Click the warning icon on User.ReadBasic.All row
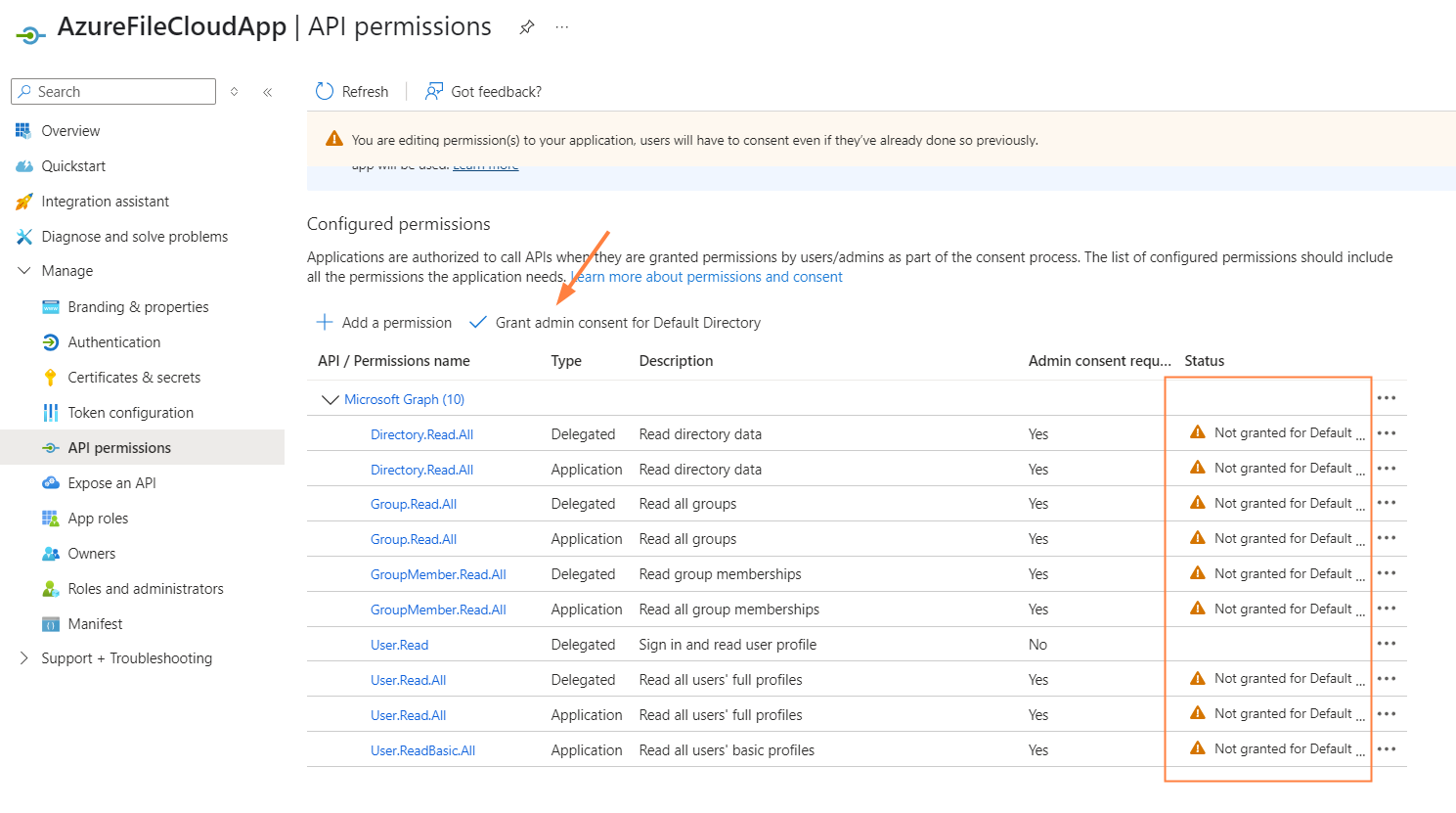1456x813 pixels. tap(1197, 748)
